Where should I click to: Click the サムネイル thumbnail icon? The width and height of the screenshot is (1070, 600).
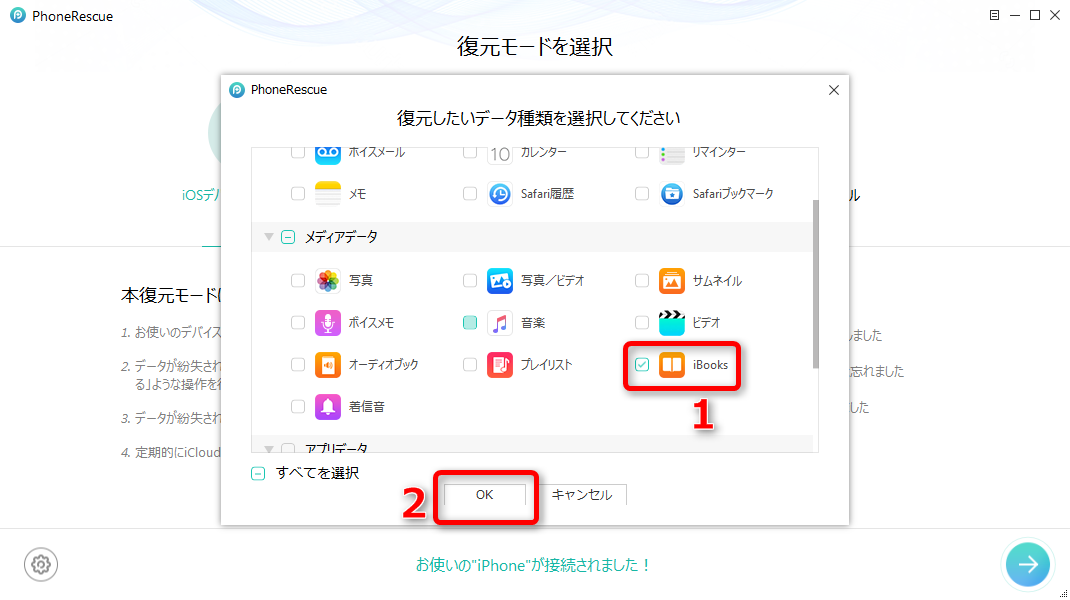pos(671,281)
